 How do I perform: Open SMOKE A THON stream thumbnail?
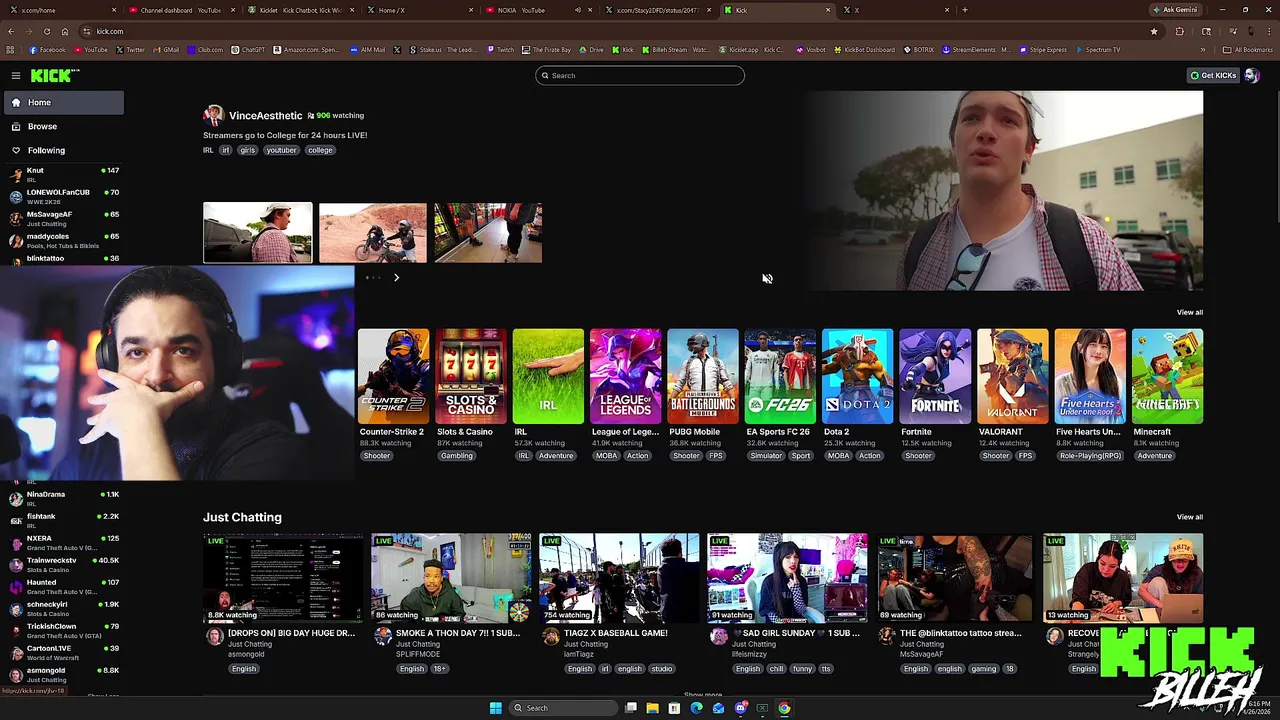click(x=452, y=578)
